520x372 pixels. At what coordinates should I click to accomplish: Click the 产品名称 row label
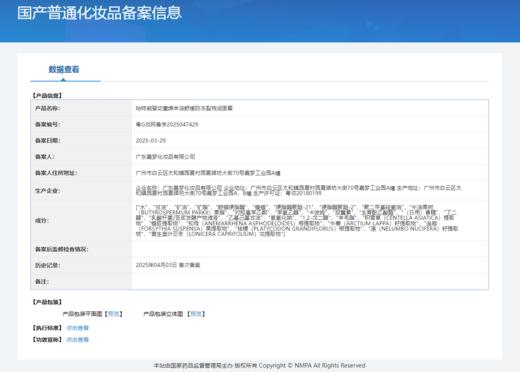[48, 108]
